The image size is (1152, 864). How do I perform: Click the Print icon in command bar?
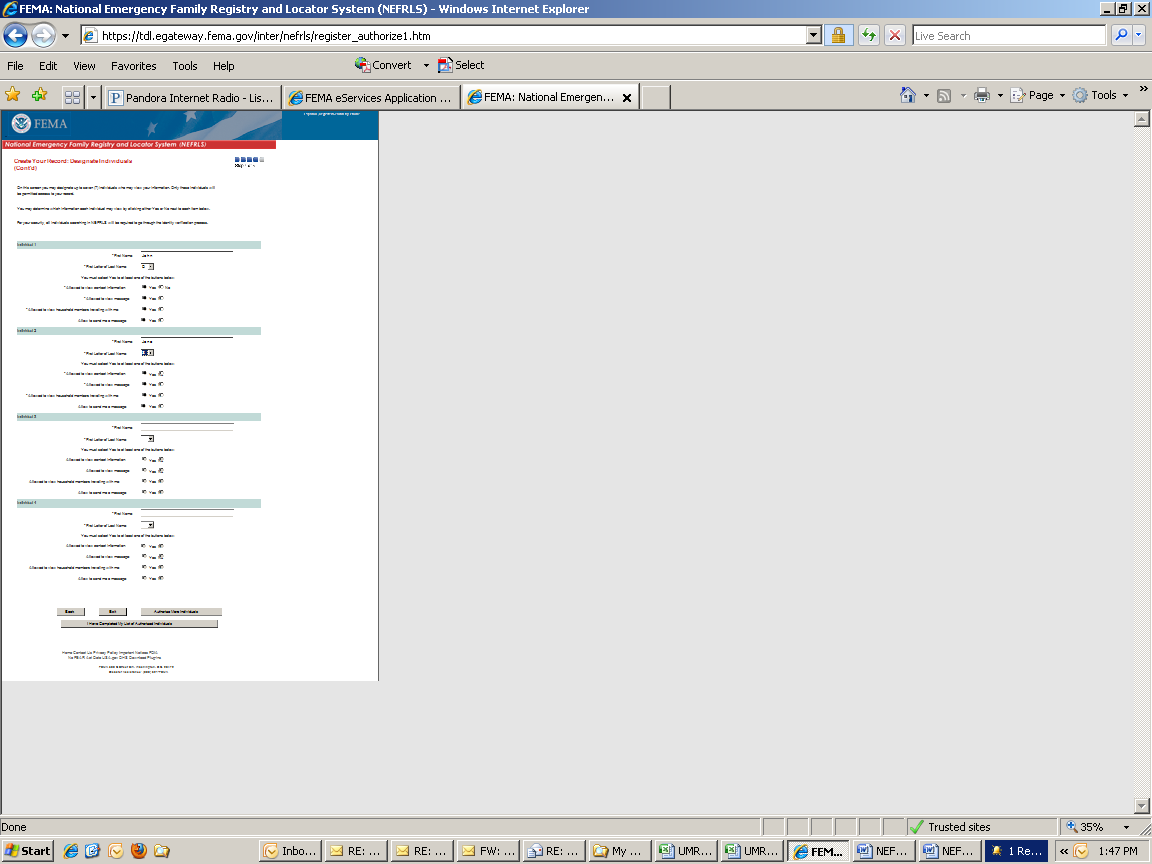point(981,95)
